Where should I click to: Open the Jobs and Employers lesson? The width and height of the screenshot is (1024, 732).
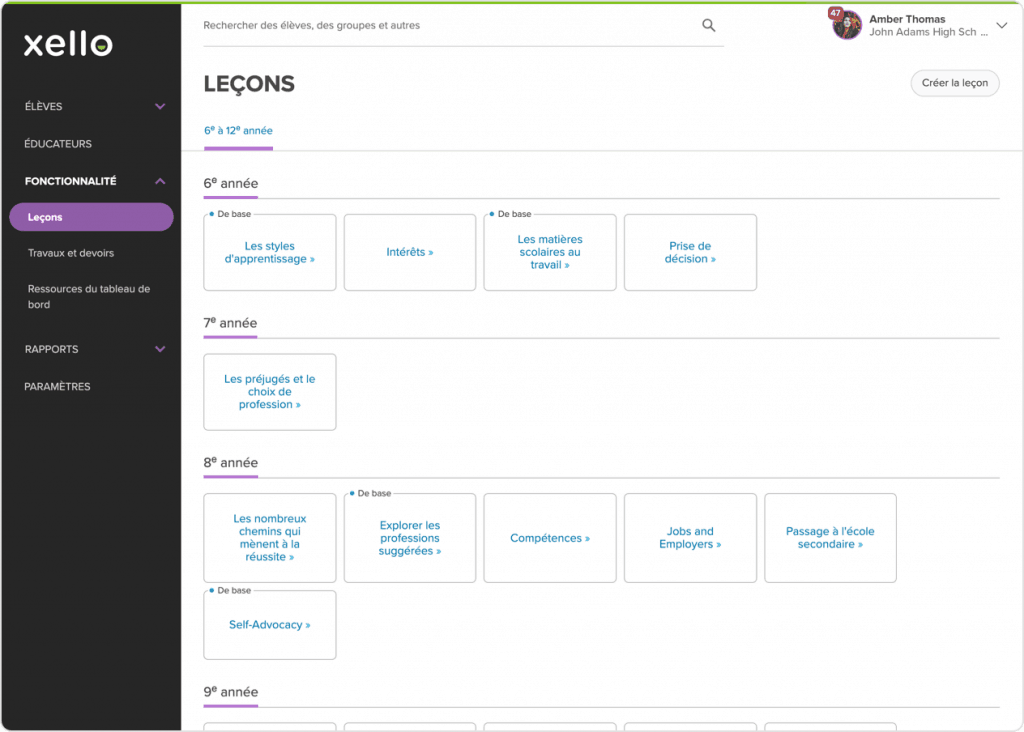click(x=690, y=537)
